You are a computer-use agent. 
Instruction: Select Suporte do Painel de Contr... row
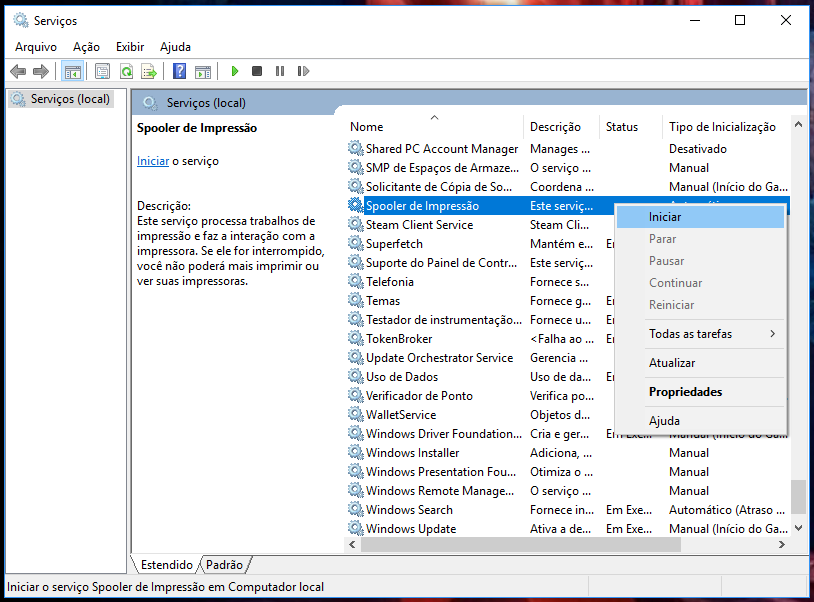coord(481,263)
